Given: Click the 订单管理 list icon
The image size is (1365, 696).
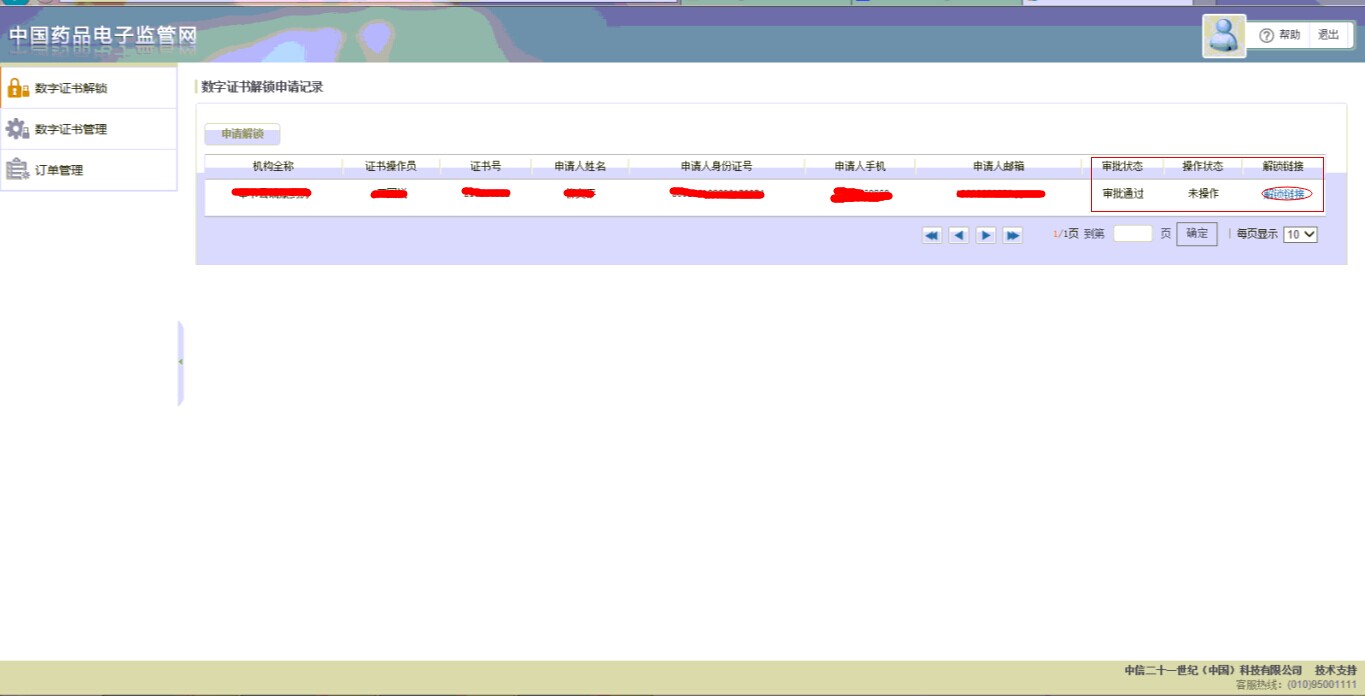Looking at the screenshot, I should tap(18, 170).
